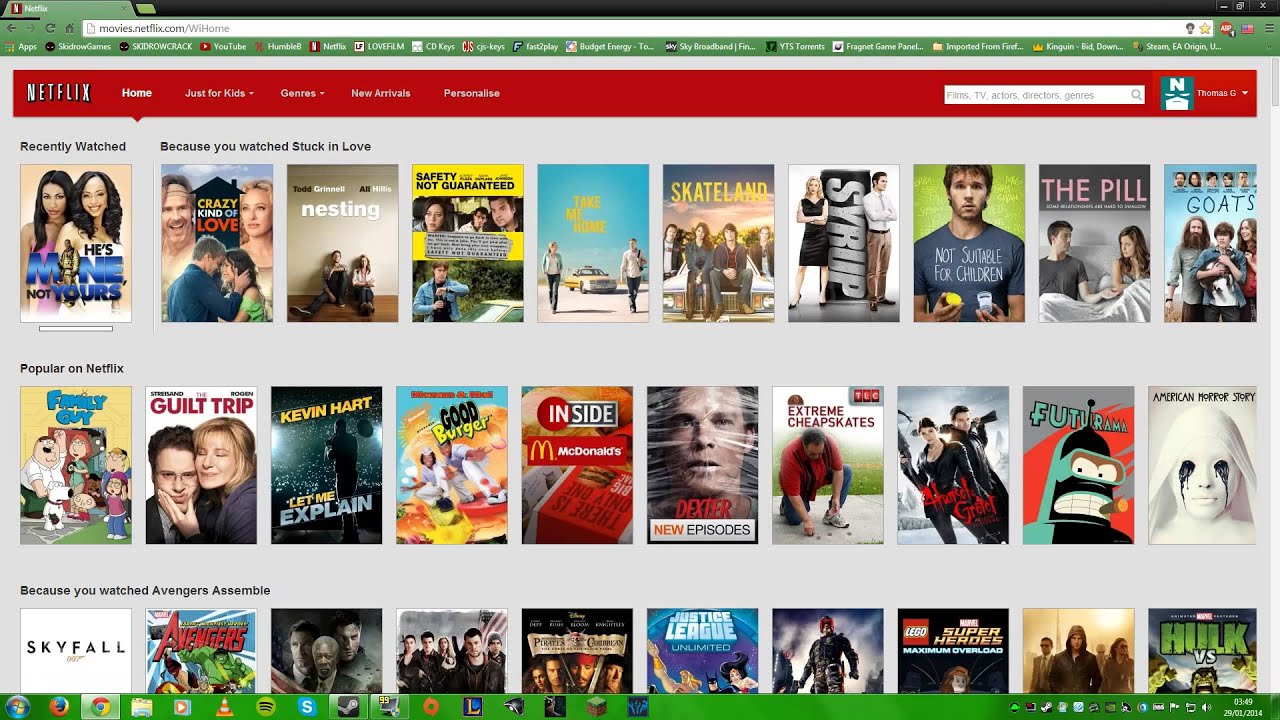The height and width of the screenshot is (720, 1280).
Task: Open the Skyfall 007 poster
Action: [76, 651]
